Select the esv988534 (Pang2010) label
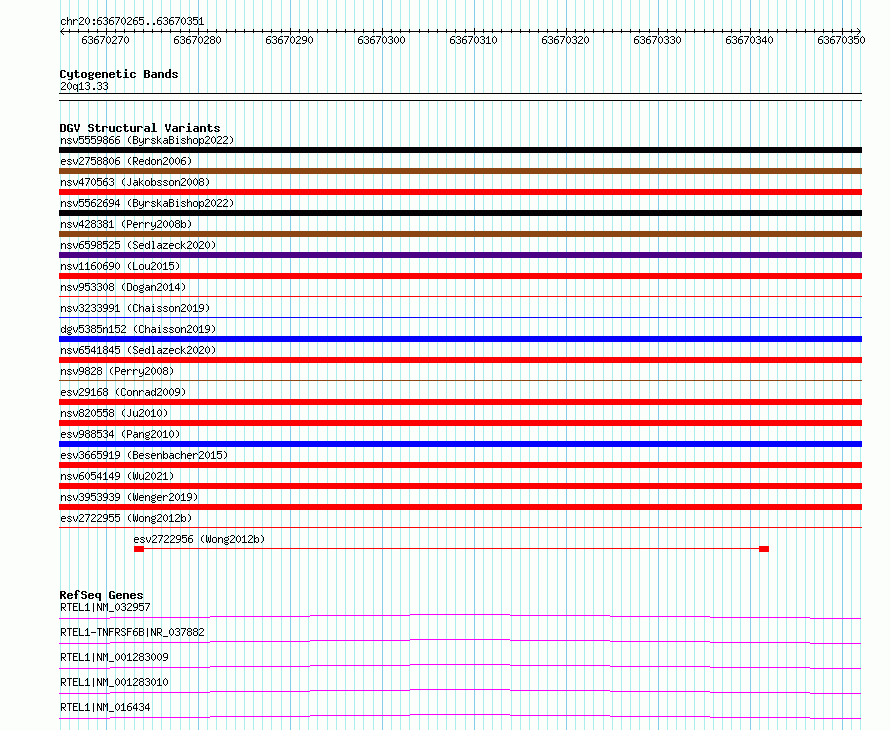 (120, 434)
